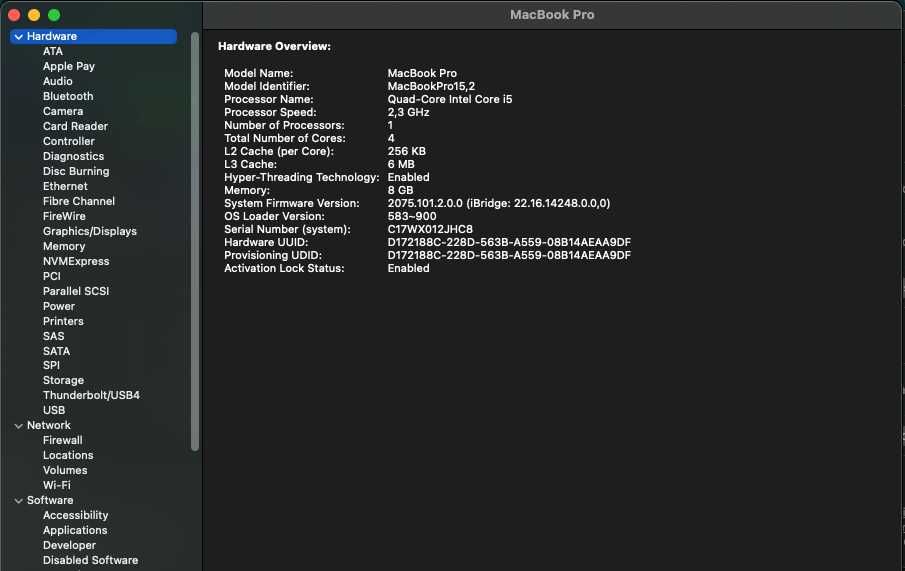This screenshot has width=905, height=571.
Task: Click the Activation Lock Status Enabled value
Action: [408, 268]
